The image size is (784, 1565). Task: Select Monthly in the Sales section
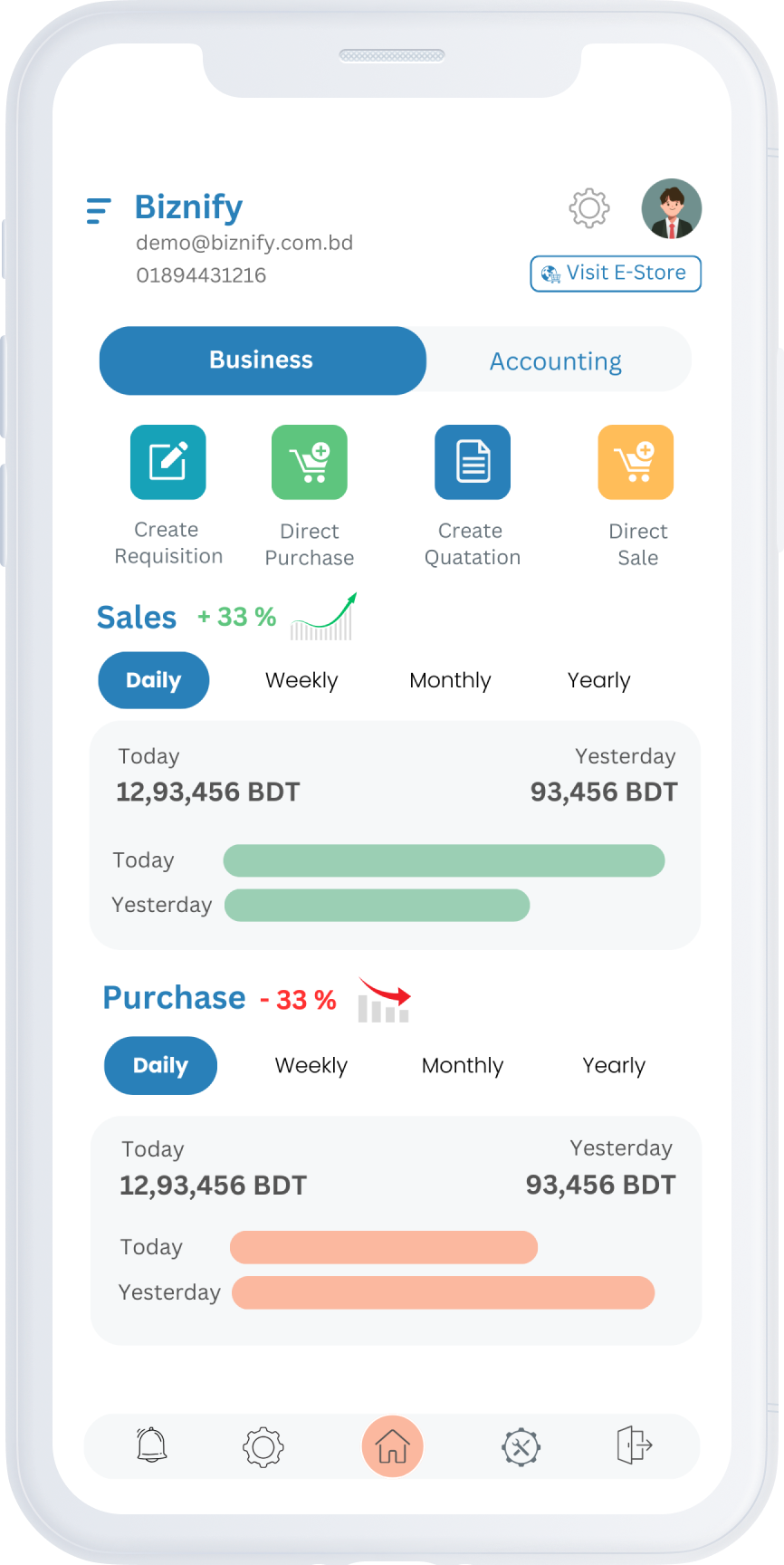tap(450, 680)
